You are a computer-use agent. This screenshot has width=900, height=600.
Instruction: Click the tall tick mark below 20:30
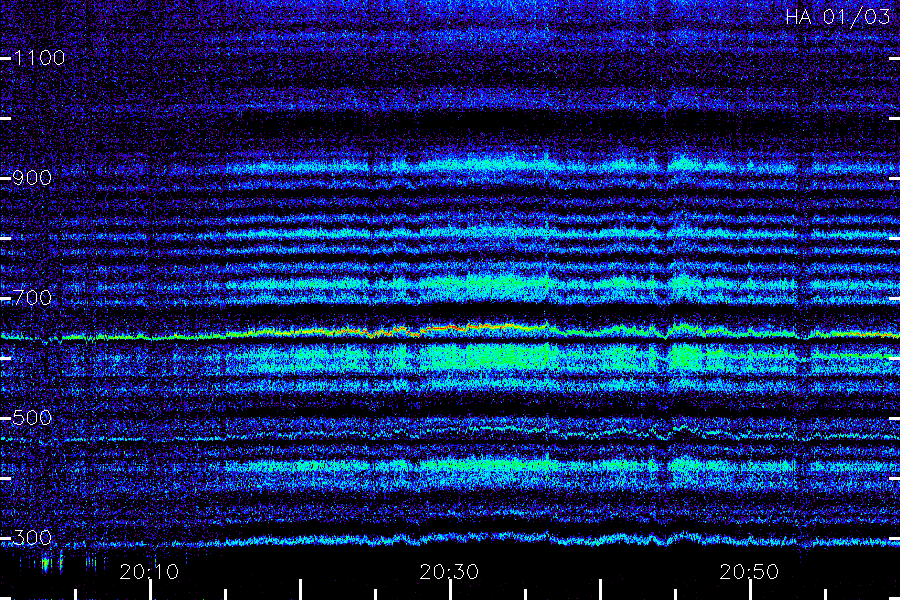click(451, 590)
